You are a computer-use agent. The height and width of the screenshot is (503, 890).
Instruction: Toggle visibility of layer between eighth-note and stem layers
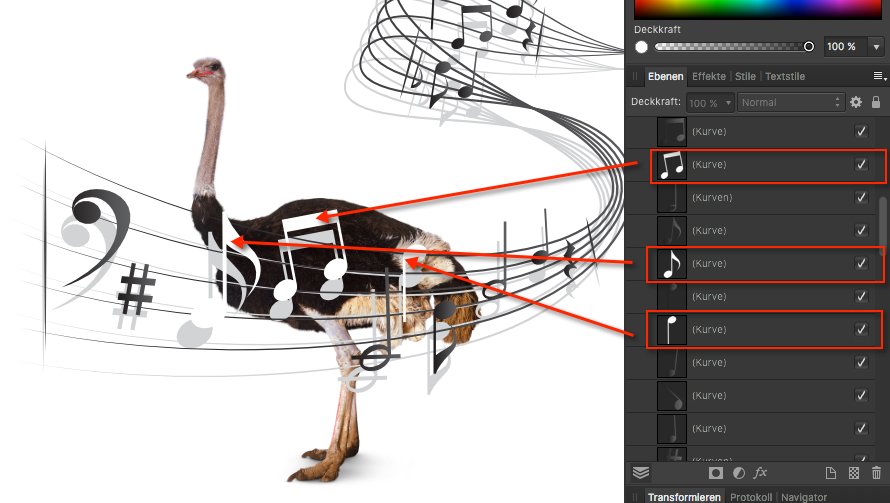(x=862, y=296)
